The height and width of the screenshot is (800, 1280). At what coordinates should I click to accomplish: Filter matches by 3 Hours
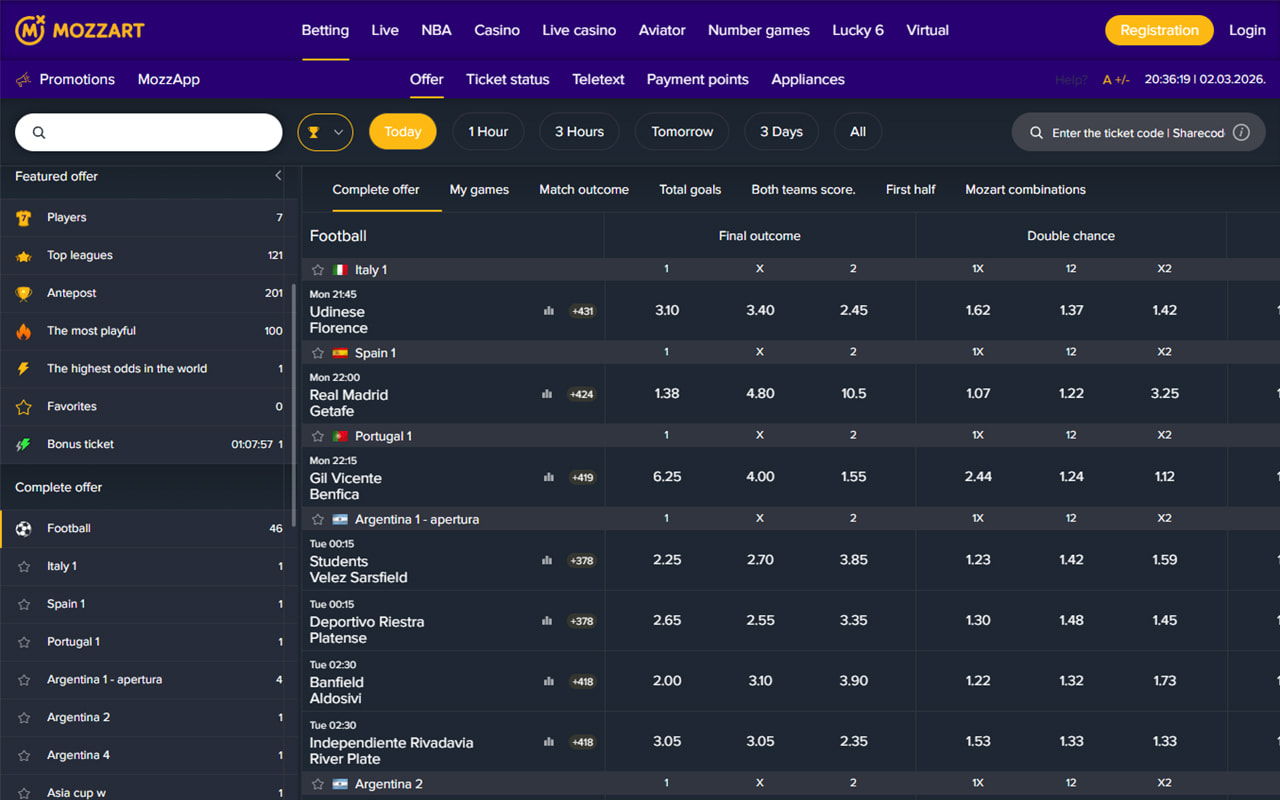579,132
